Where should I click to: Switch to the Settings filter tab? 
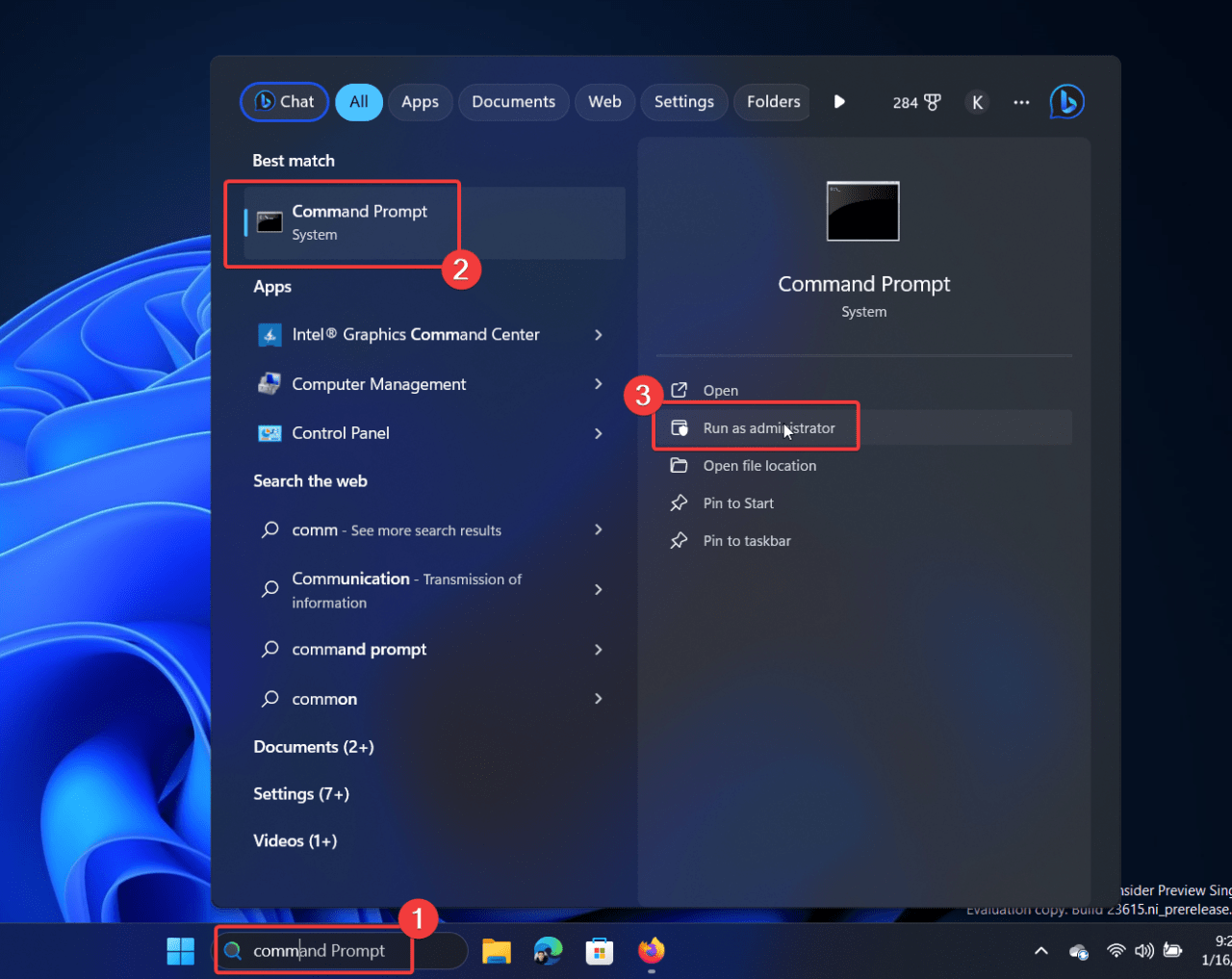click(683, 101)
